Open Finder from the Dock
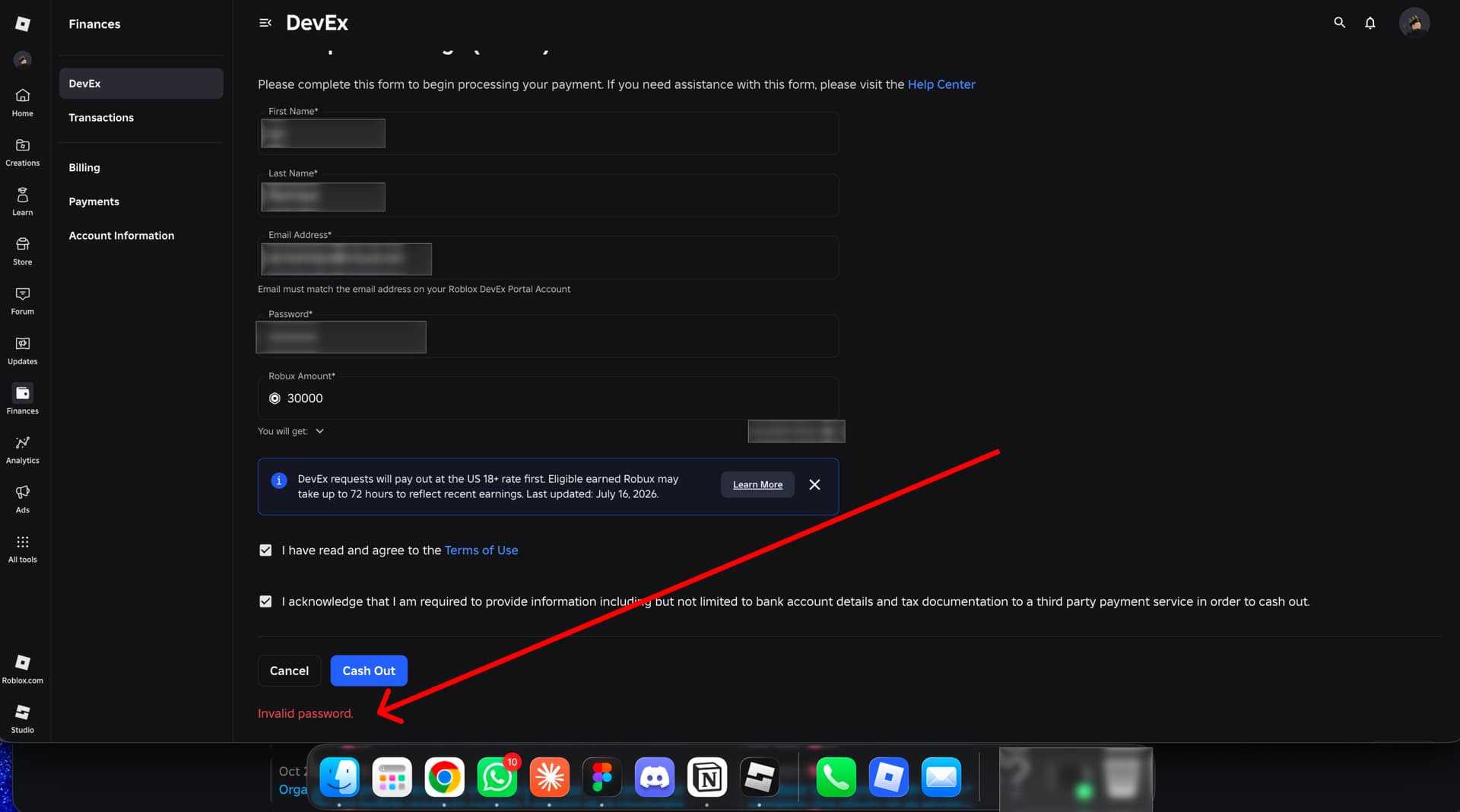Viewport: 1460px width, 812px height. (x=339, y=777)
